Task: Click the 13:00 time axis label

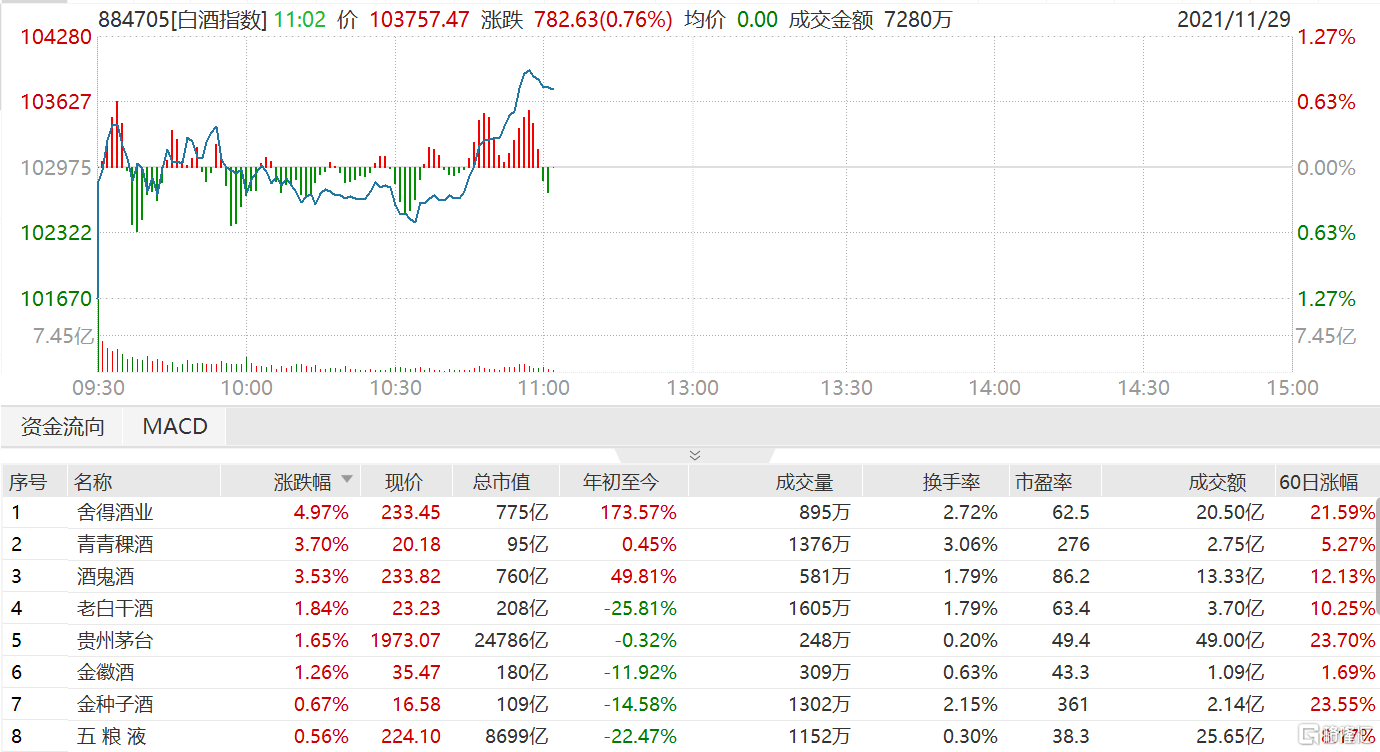Action: [693, 388]
